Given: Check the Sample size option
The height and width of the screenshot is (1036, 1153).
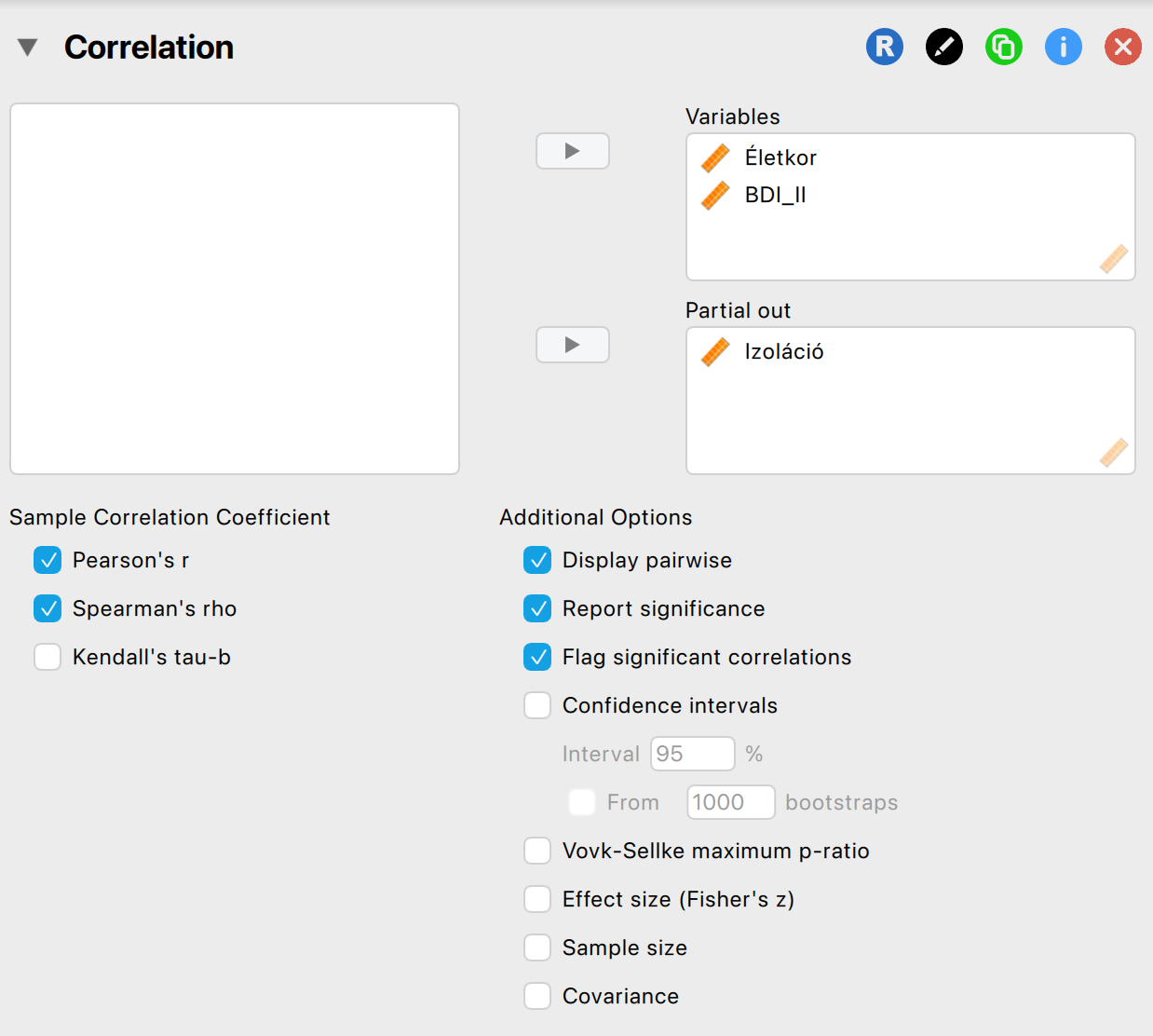Looking at the screenshot, I should [537, 947].
